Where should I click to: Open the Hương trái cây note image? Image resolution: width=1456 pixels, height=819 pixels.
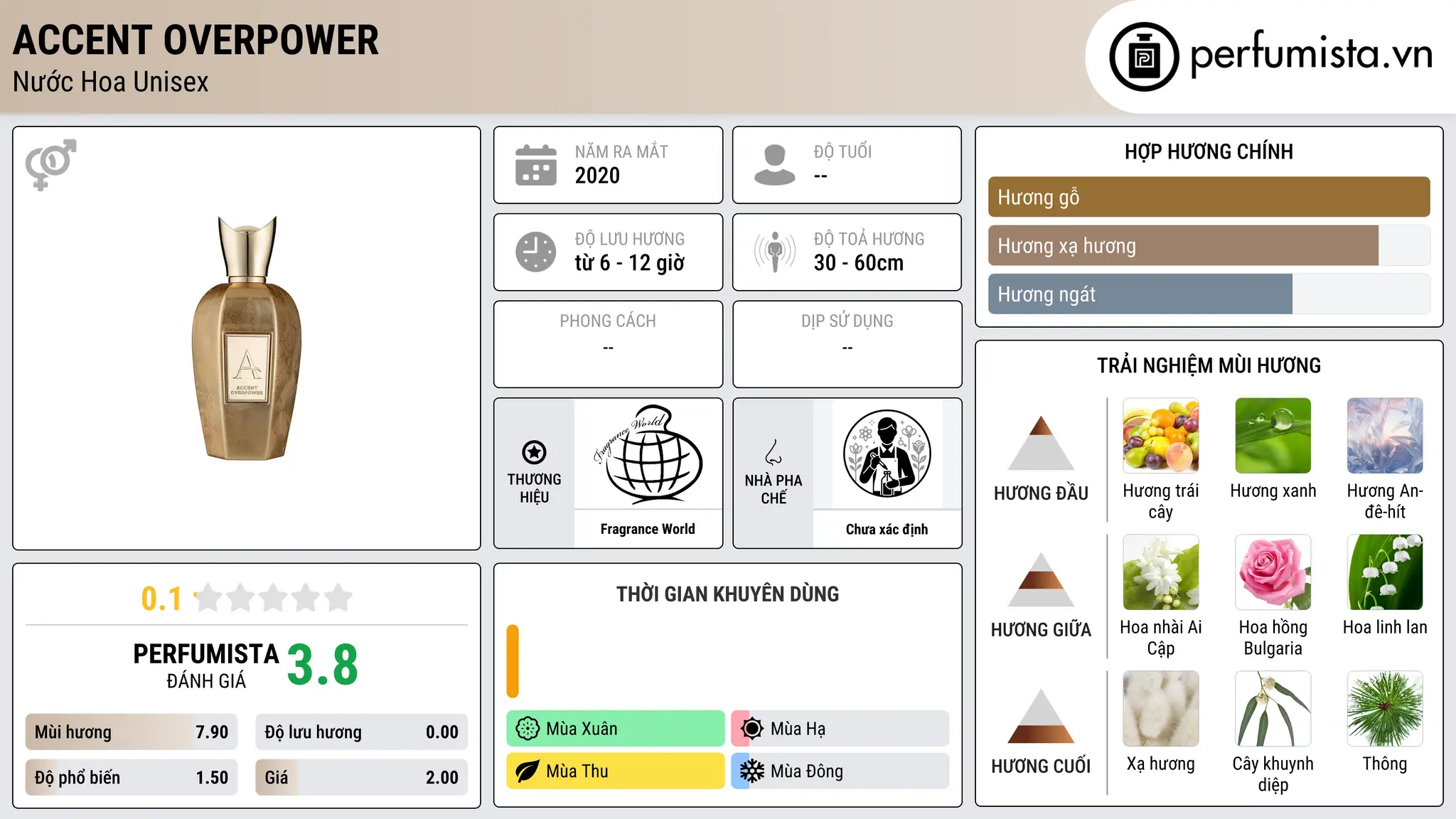point(1161,435)
